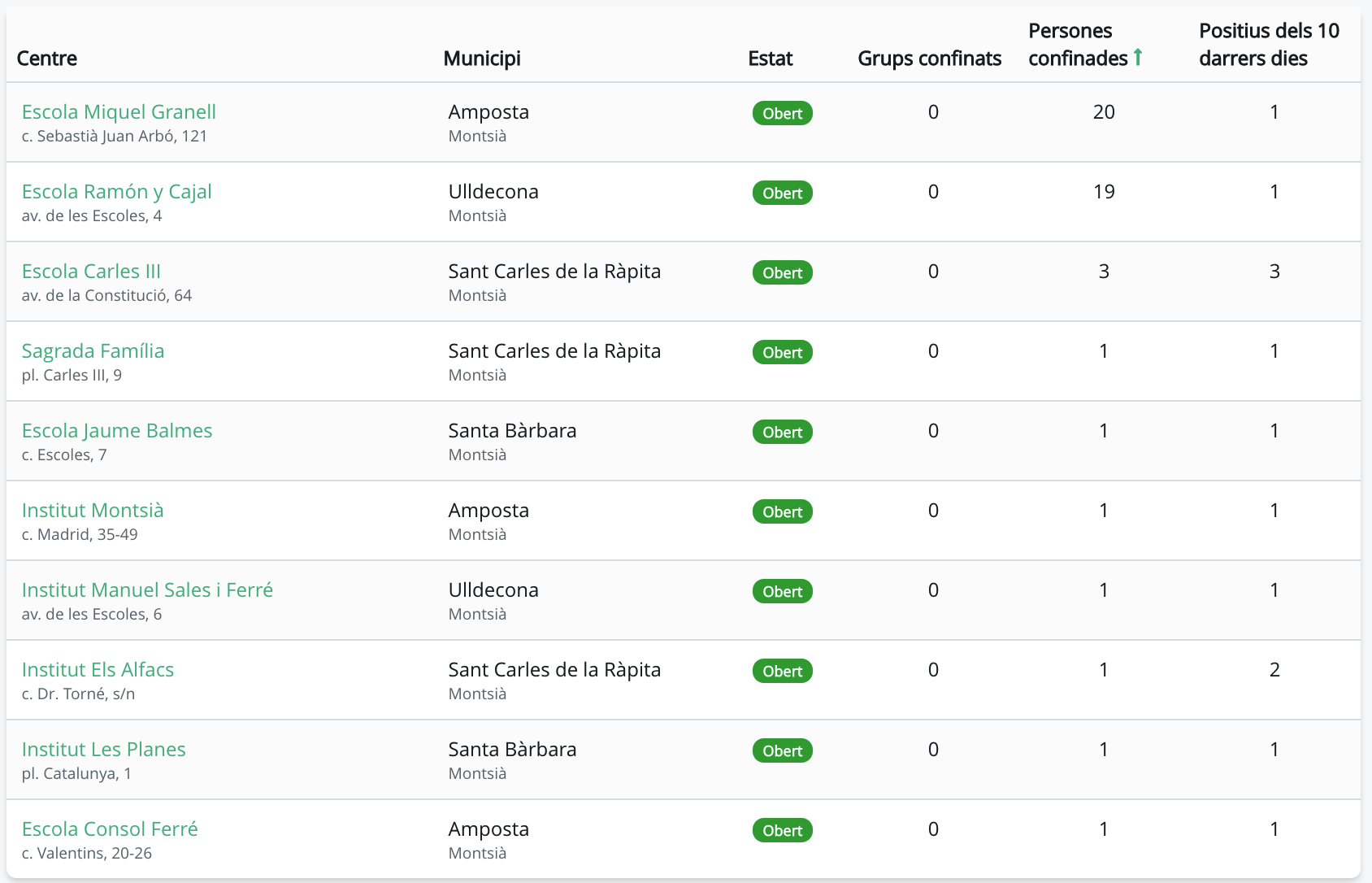Open Institut Manuel Sales i Ferré
The image size is (1372, 883).
point(147,590)
